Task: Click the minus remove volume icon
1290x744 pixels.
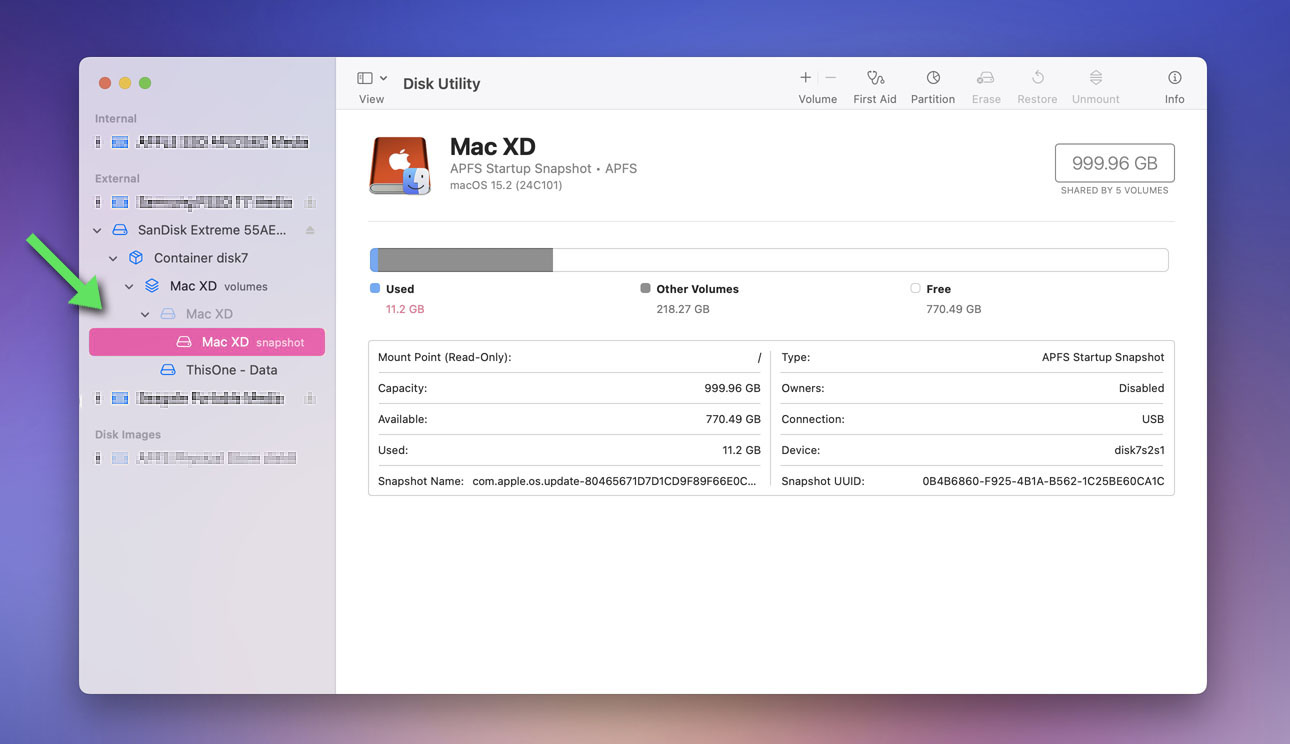Action: (x=830, y=78)
